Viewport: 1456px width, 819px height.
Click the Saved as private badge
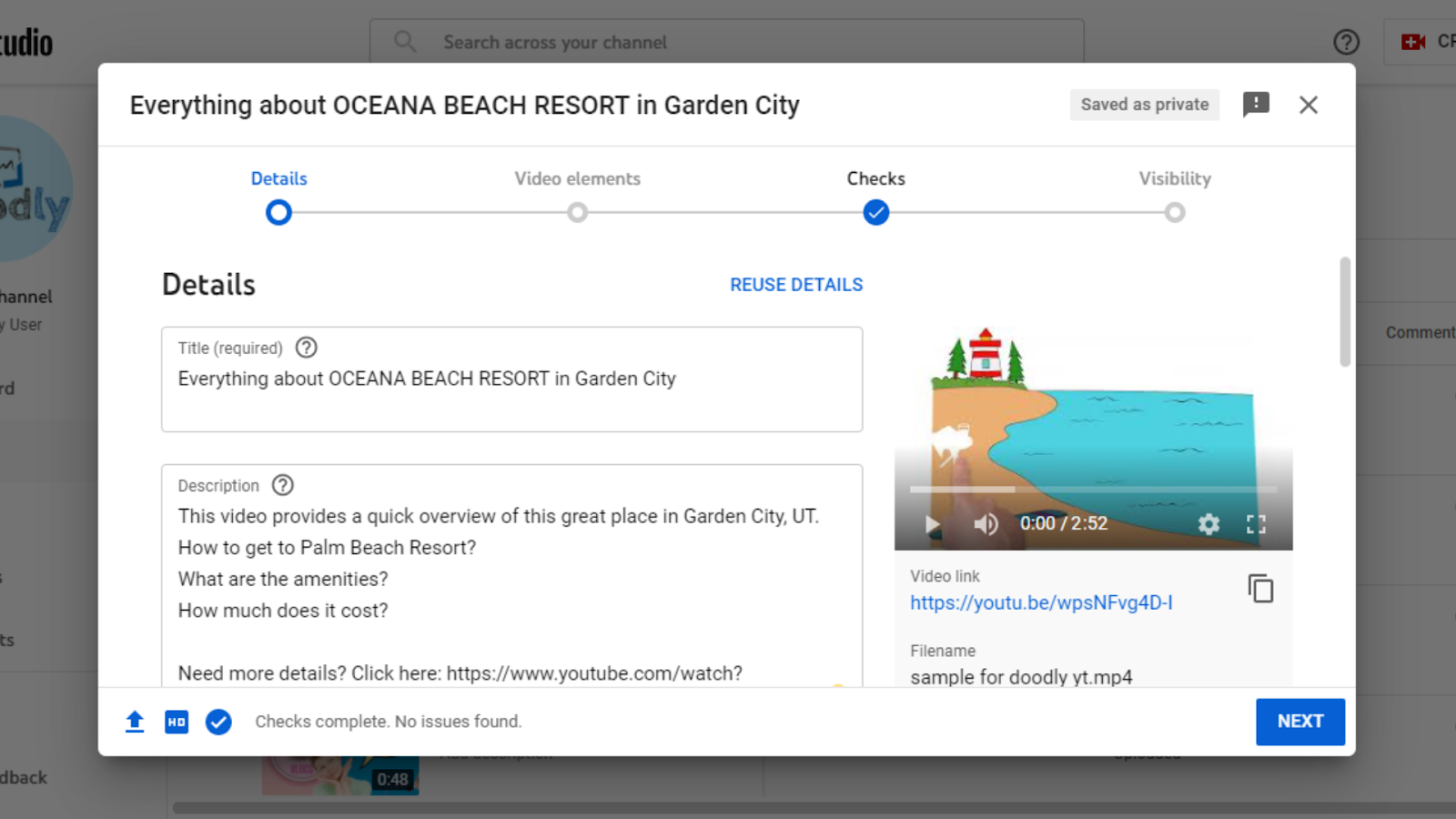point(1145,105)
